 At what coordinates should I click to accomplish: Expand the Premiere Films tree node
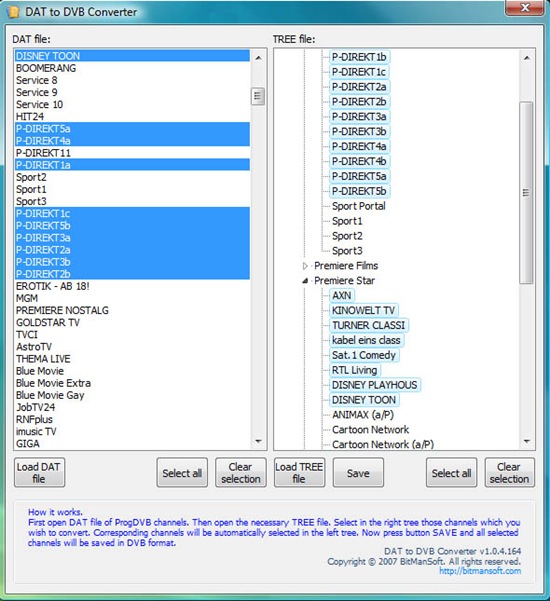305,266
